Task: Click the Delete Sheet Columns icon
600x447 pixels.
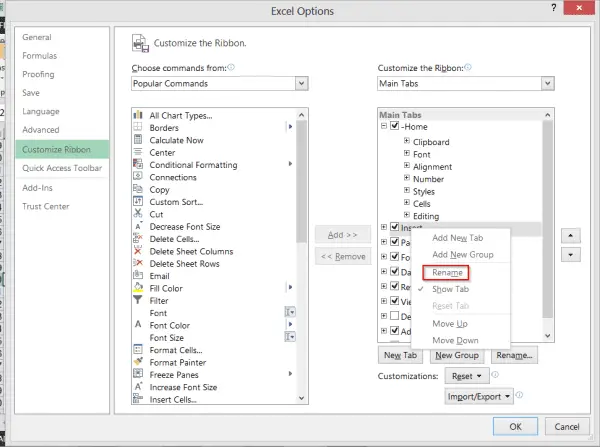Action: (x=138, y=251)
